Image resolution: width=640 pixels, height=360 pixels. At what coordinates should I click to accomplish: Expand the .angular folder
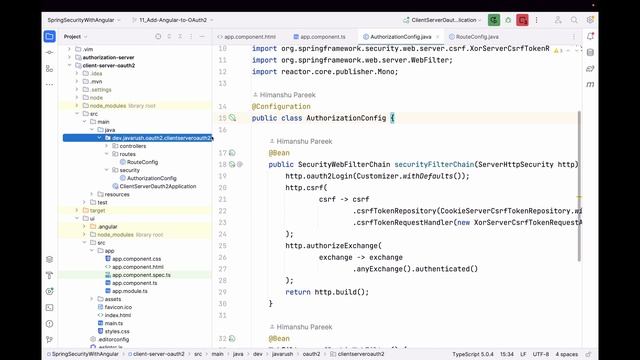tap(84, 227)
